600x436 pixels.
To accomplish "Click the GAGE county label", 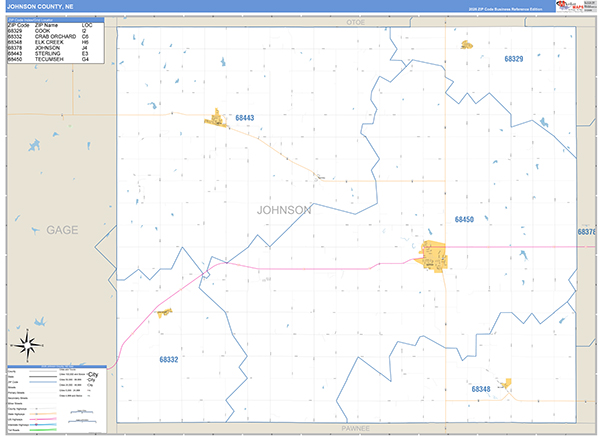I will (x=62, y=230).
